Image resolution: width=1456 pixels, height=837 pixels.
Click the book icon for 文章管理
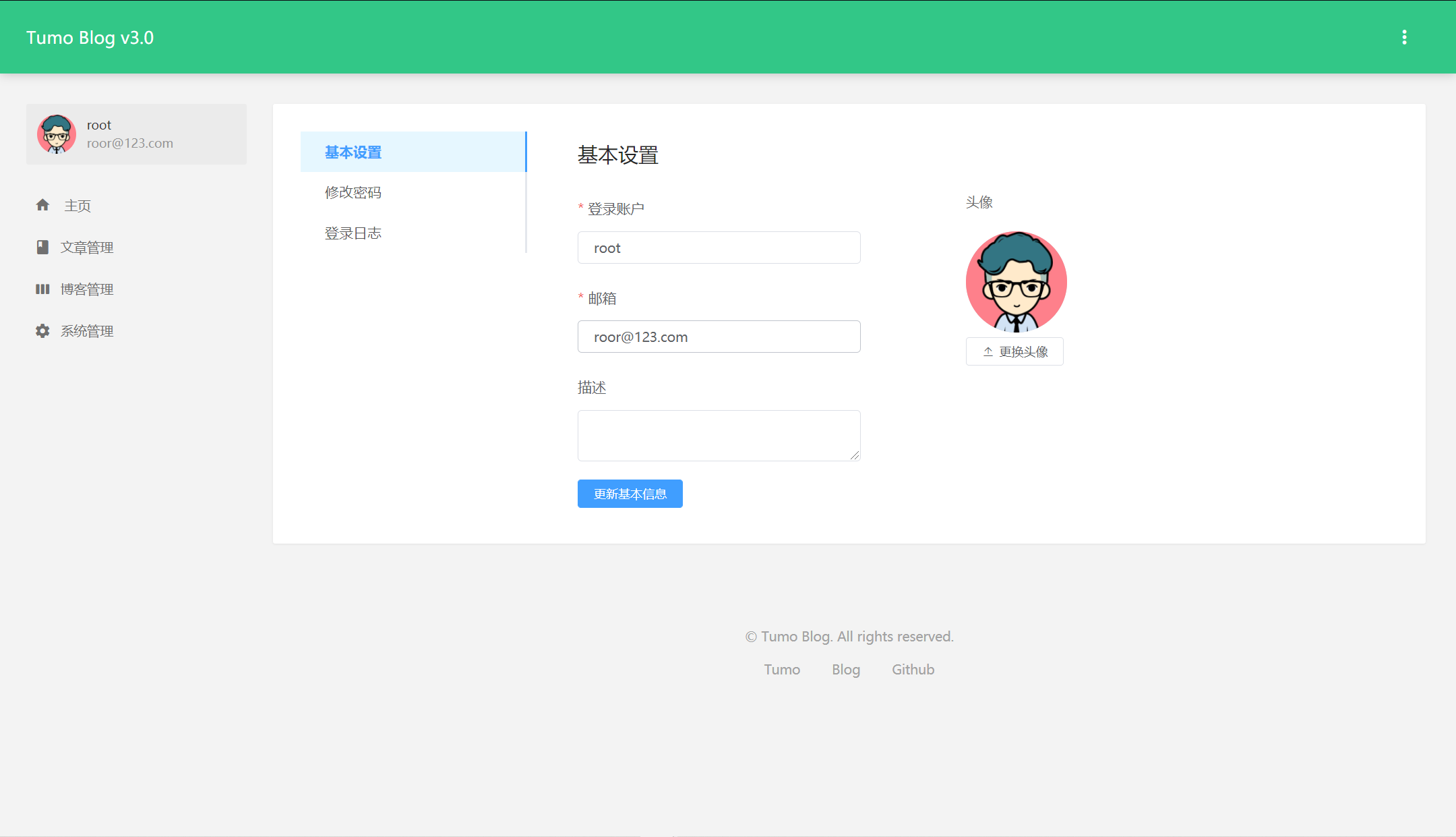click(42, 247)
